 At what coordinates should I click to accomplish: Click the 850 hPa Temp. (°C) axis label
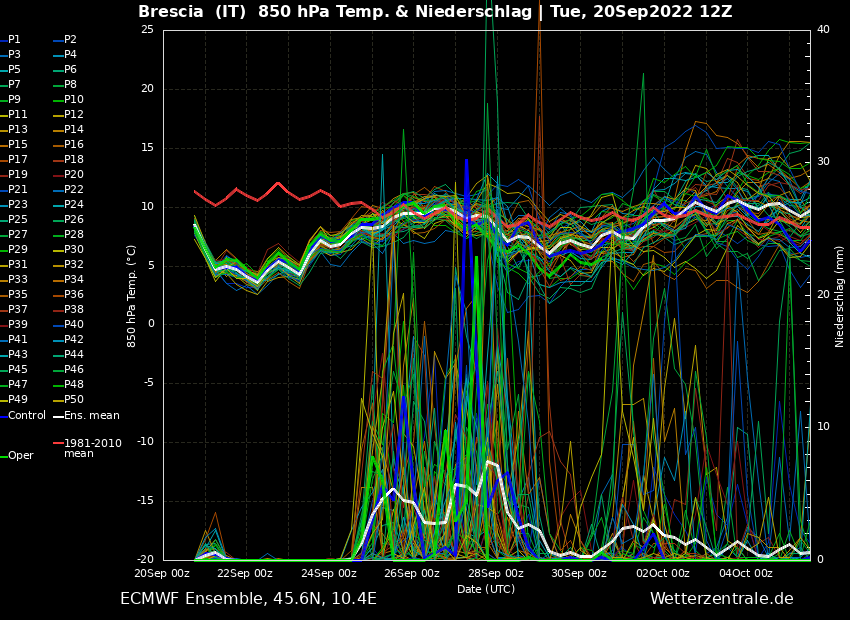click(x=131, y=296)
